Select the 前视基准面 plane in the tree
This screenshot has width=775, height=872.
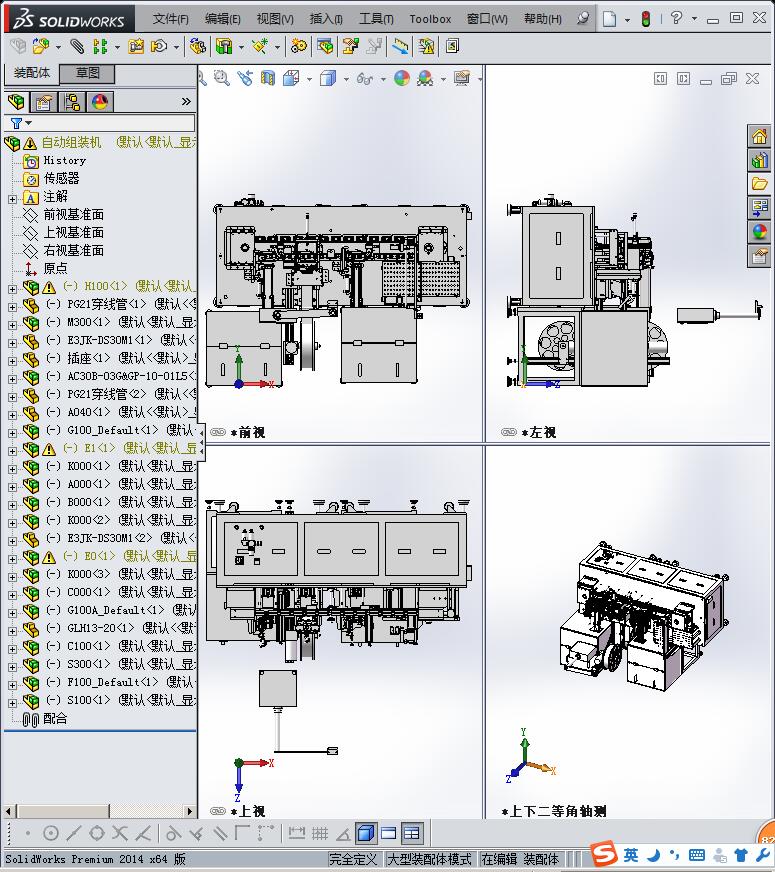(x=73, y=214)
